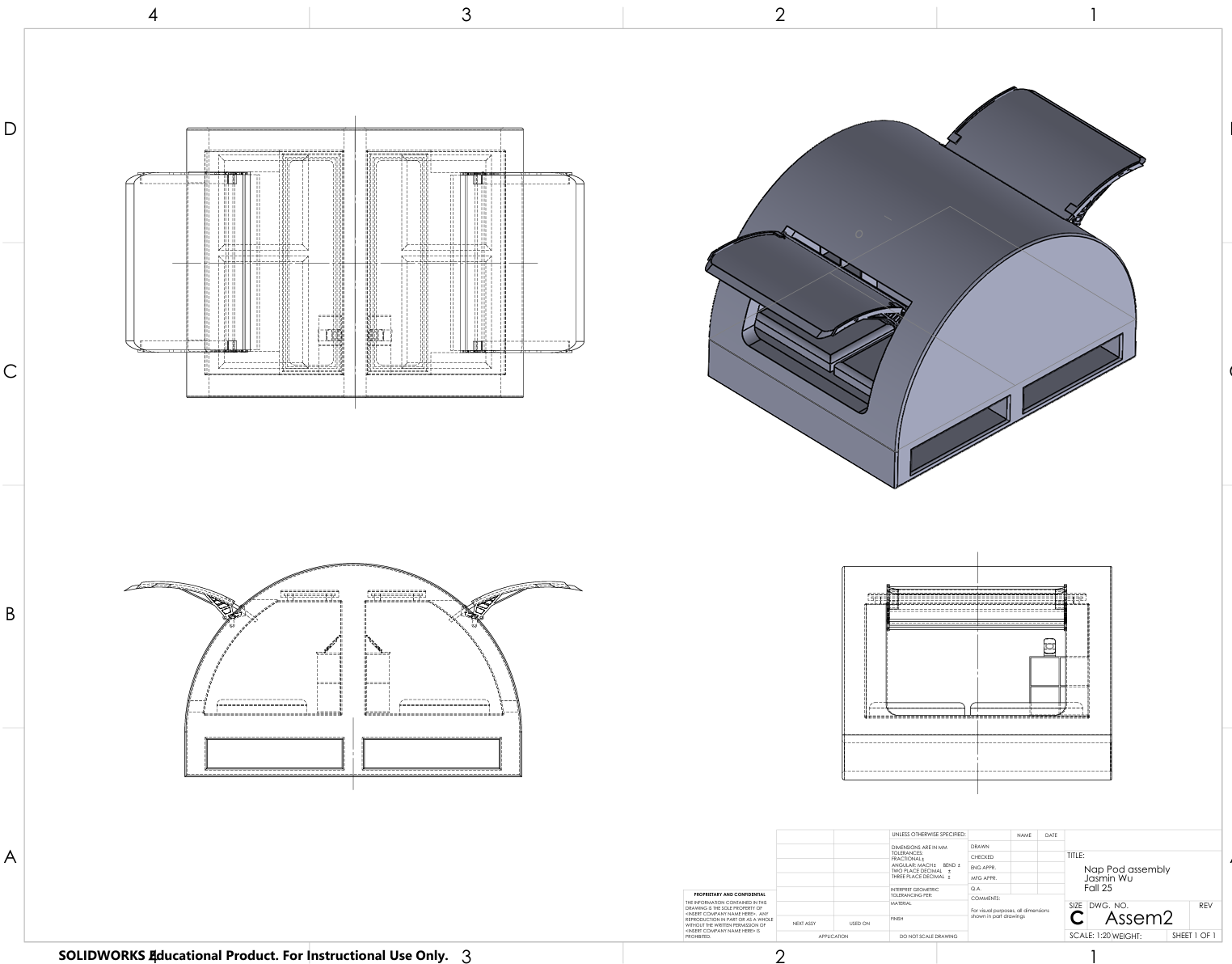The image size is (1232, 964).
Task: Click the SOLIDWORKS Educational Product footer text
Action: click(253, 955)
